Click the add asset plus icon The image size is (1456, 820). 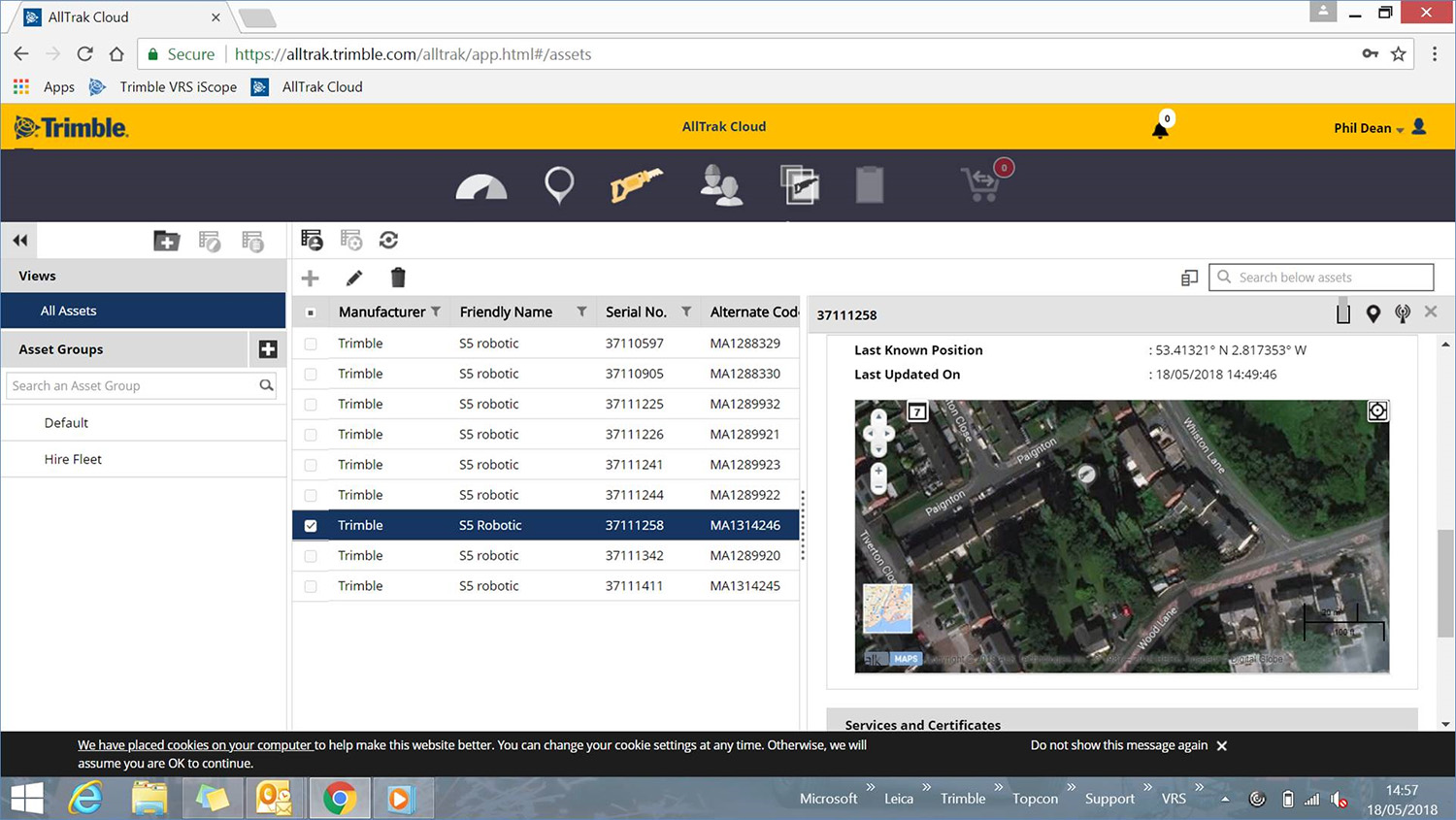click(311, 279)
